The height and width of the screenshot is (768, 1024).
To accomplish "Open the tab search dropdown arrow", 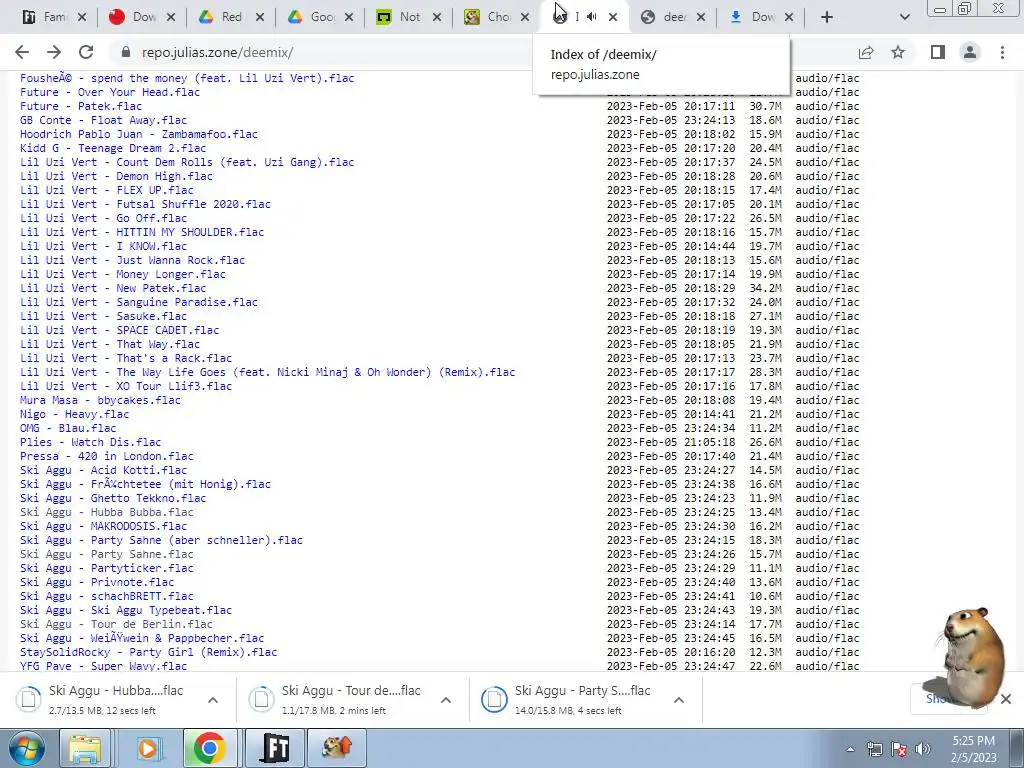I will pyautogui.click(x=904, y=17).
